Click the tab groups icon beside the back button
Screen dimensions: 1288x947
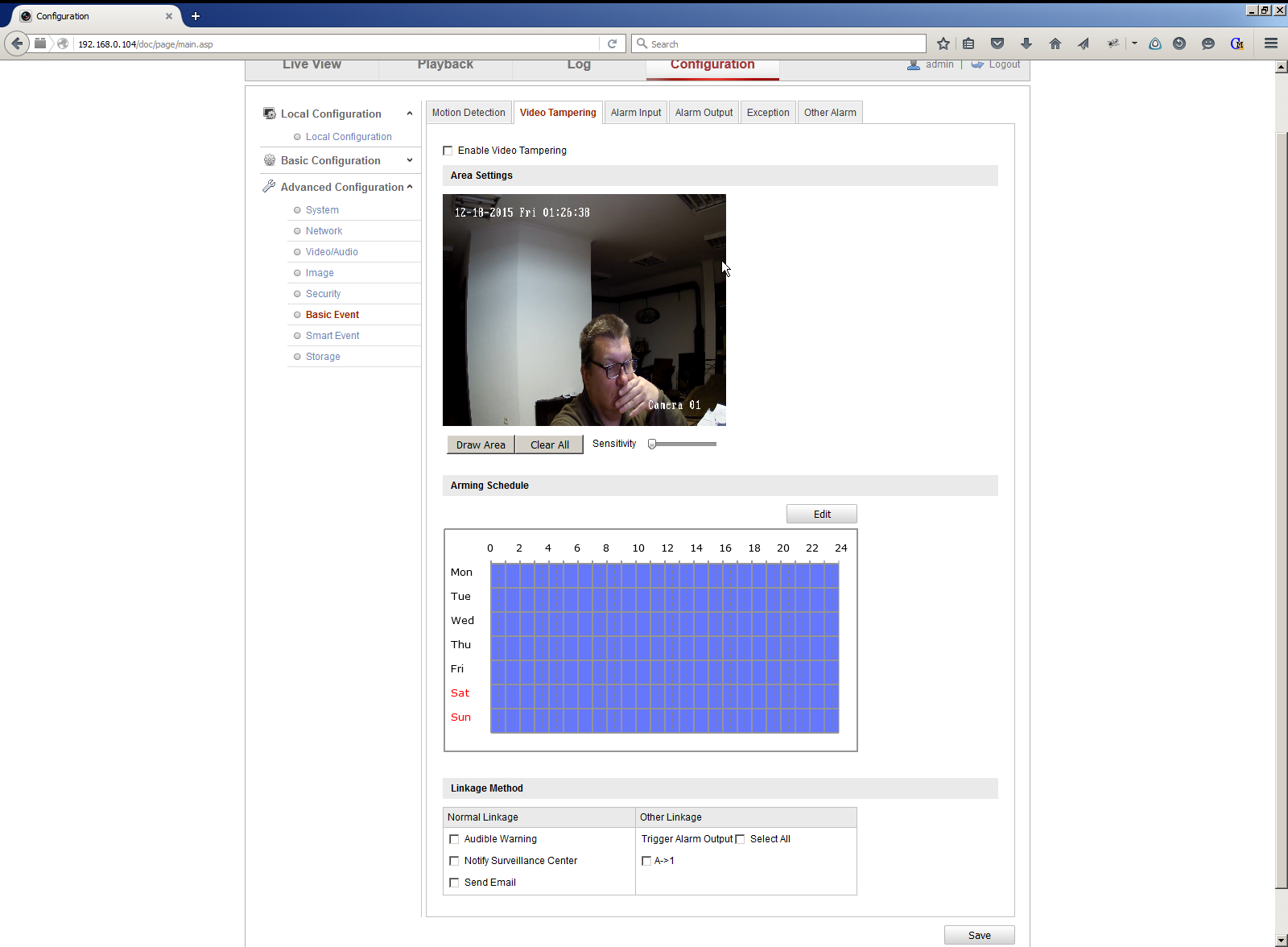pyautogui.click(x=40, y=43)
